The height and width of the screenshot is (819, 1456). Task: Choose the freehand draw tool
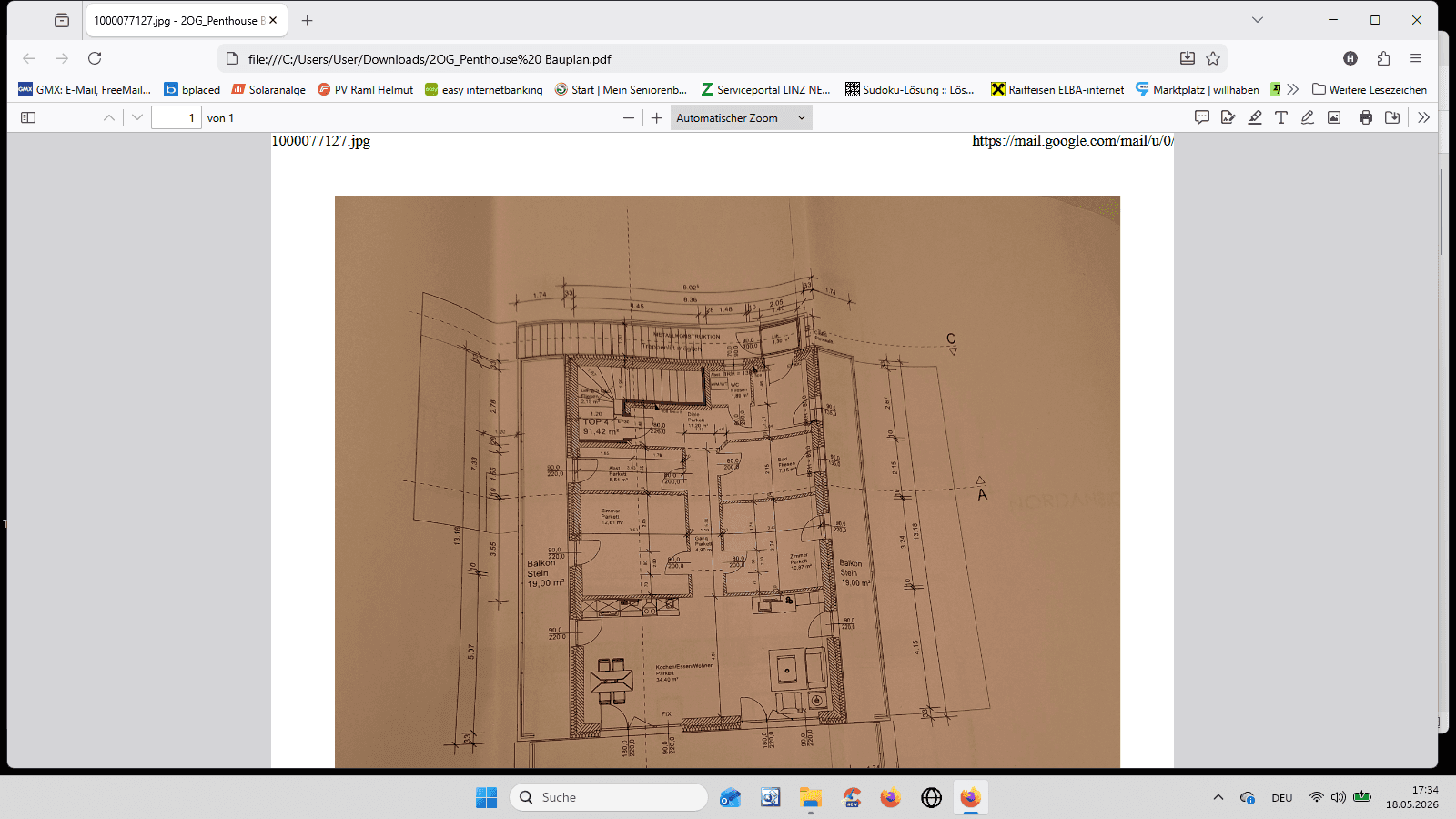point(1308,117)
